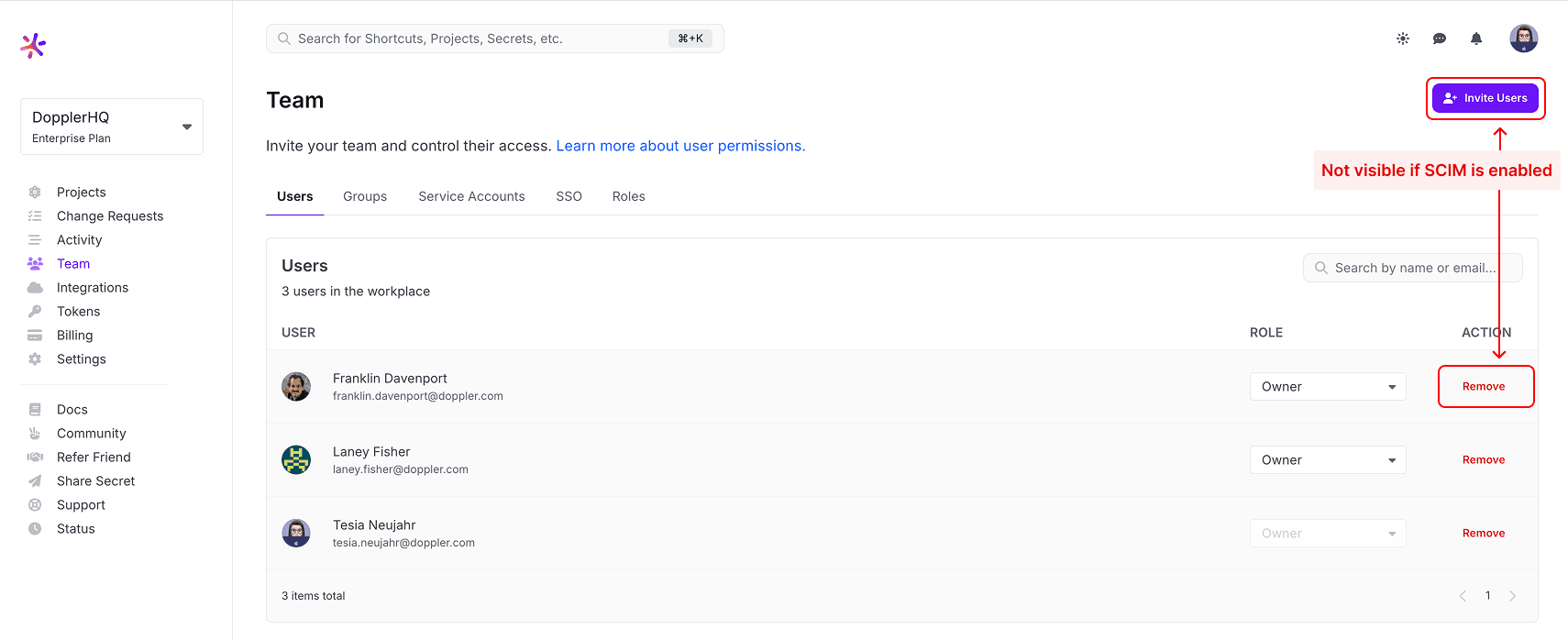
Task: Click the '3 items total' text
Action: (x=314, y=596)
